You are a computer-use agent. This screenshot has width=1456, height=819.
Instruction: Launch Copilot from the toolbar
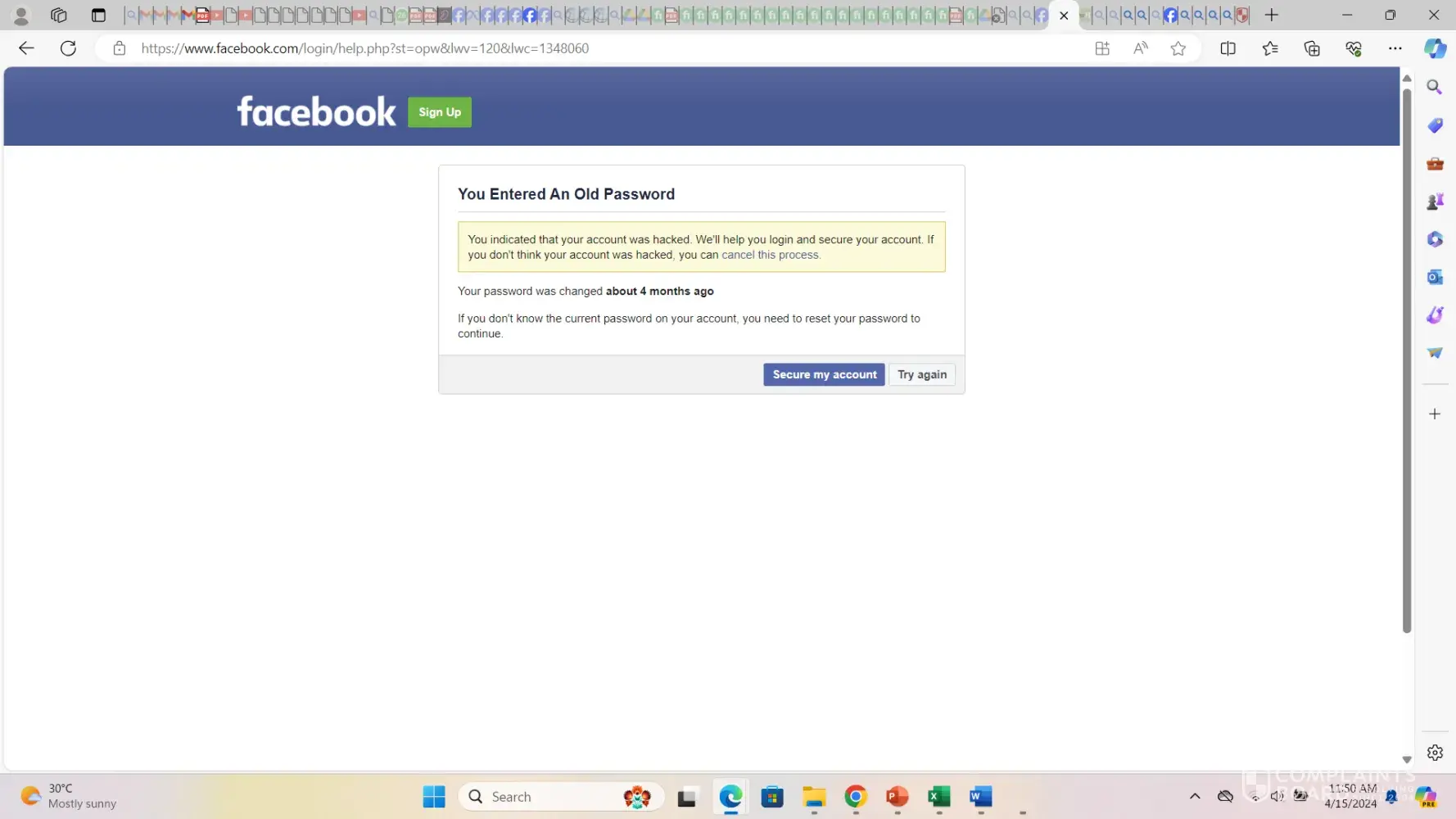click(1435, 48)
